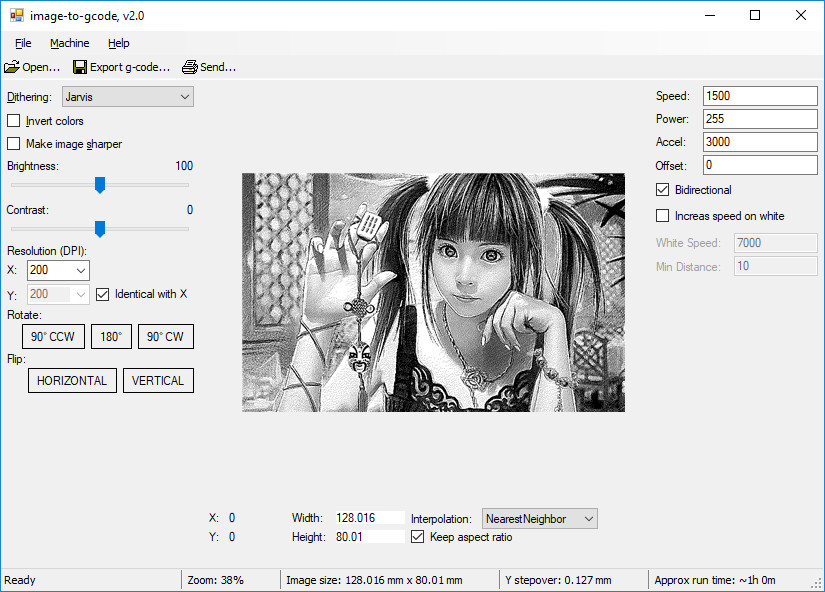
Task: Click the White Speed field
Action: point(776,243)
